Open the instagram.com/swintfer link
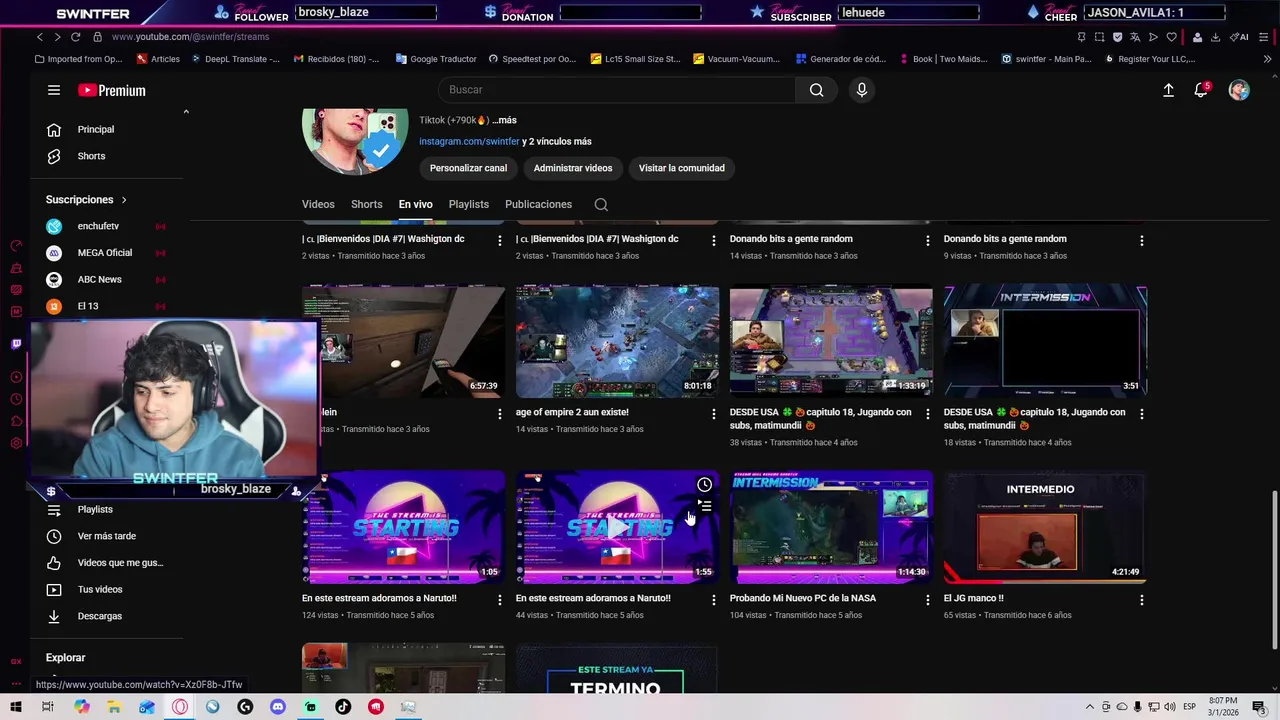The image size is (1280, 720). click(469, 142)
